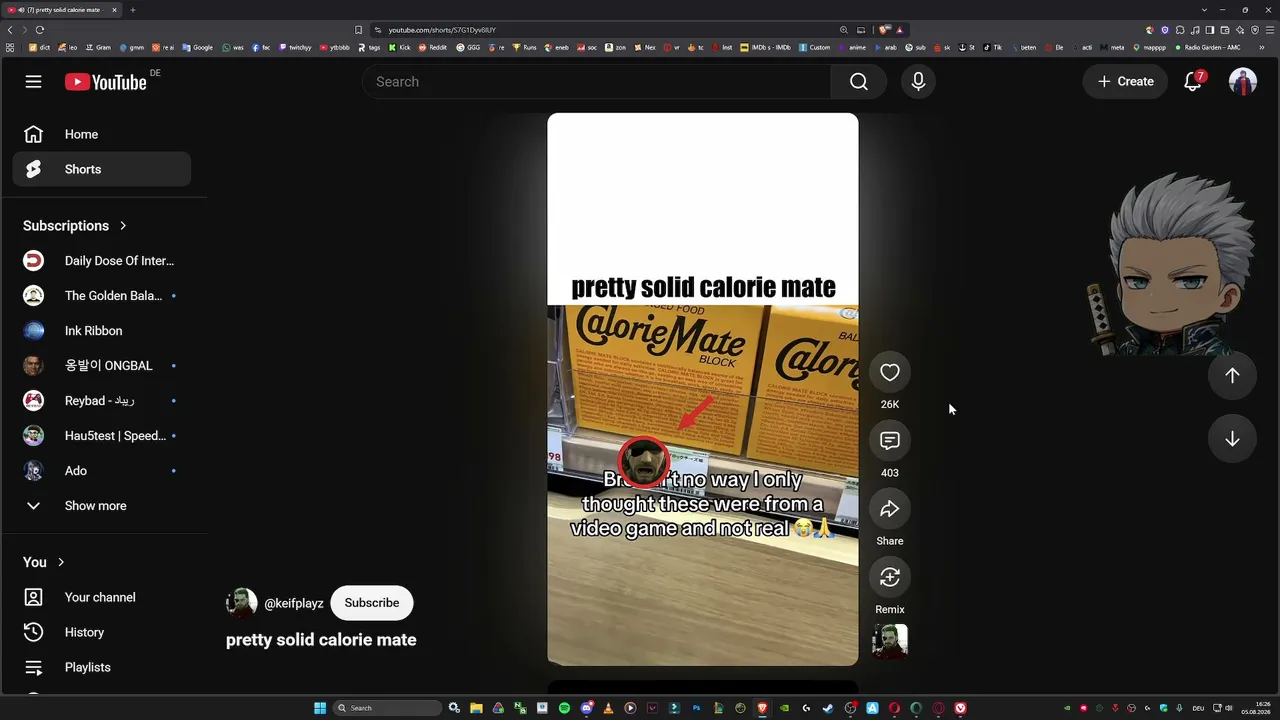1280x720 pixels.
Task: Open Shorts in the sidebar
Action: click(x=101, y=169)
